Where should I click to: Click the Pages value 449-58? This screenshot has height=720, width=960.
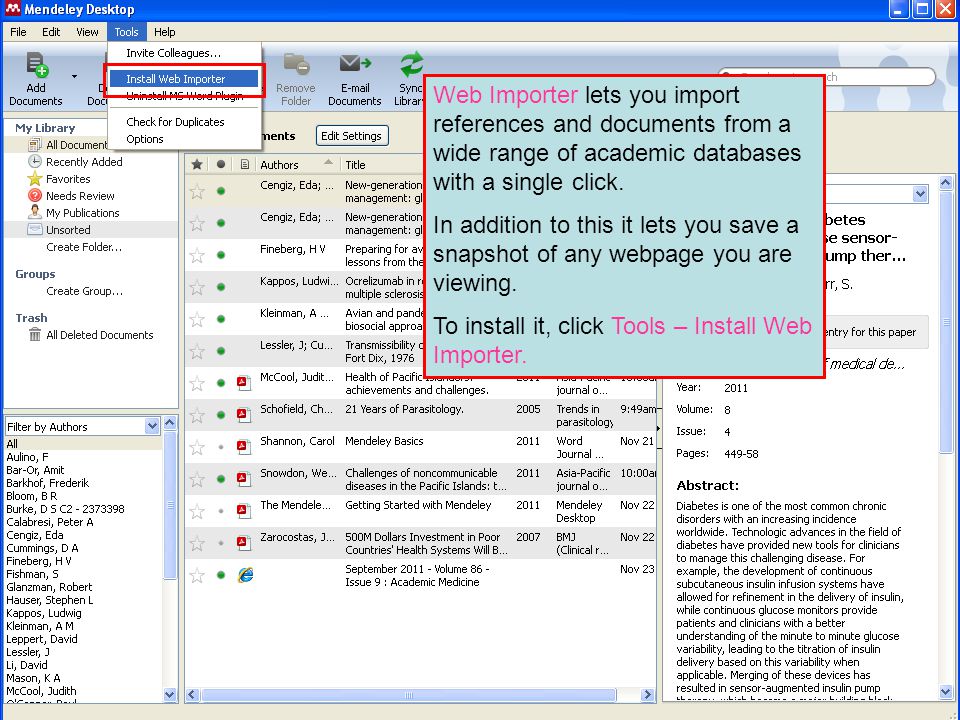click(x=741, y=454)
